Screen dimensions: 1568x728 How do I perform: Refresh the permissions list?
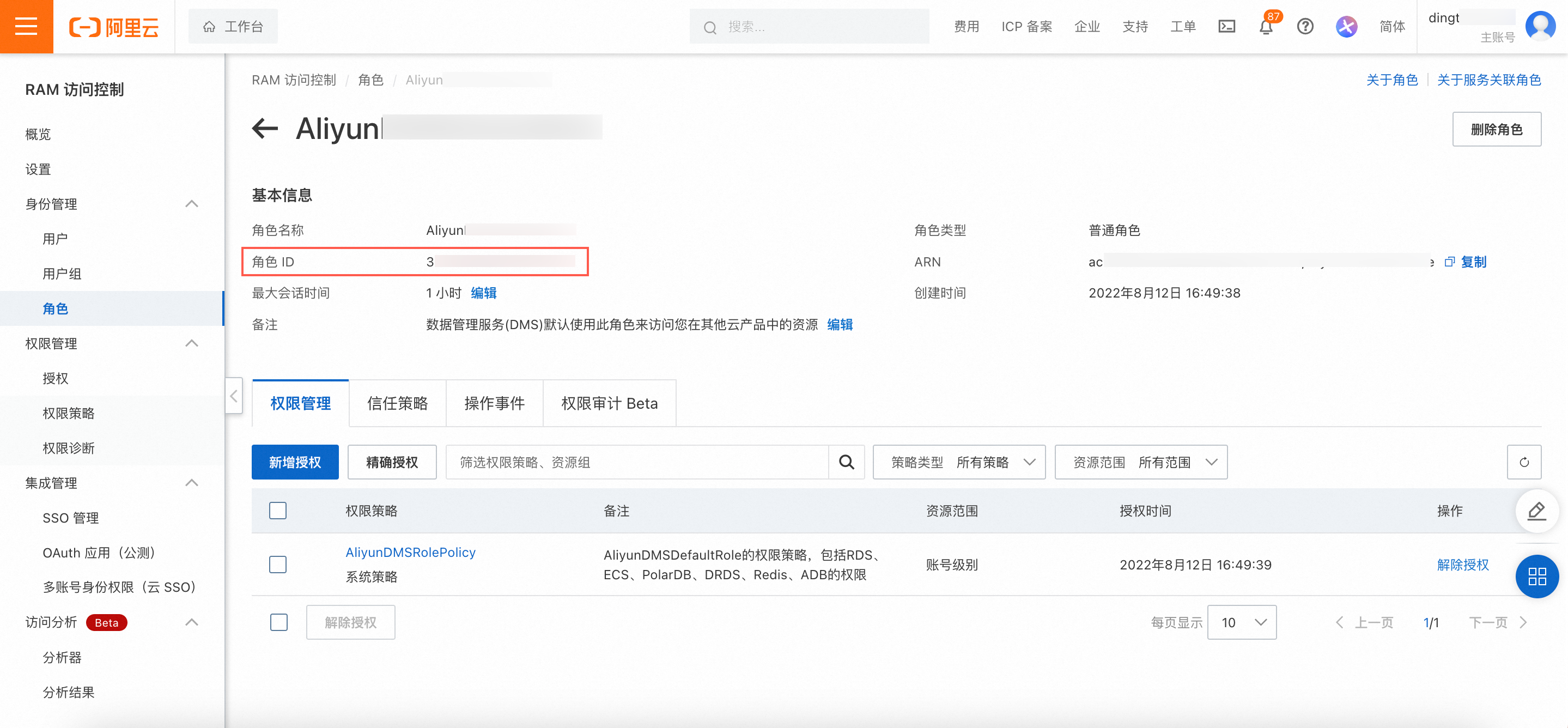(1523, 462)
